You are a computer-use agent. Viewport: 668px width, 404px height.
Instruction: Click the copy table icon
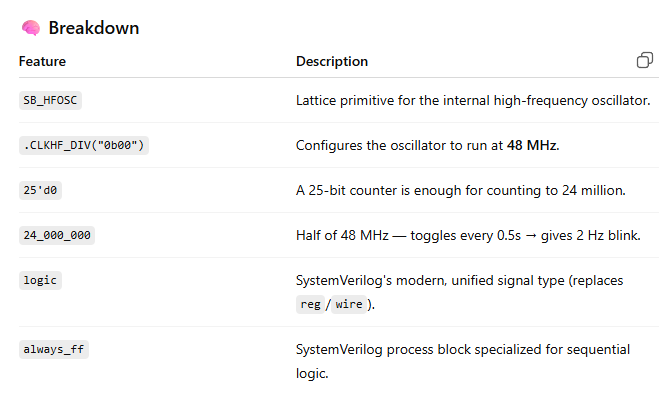[645, 61]
